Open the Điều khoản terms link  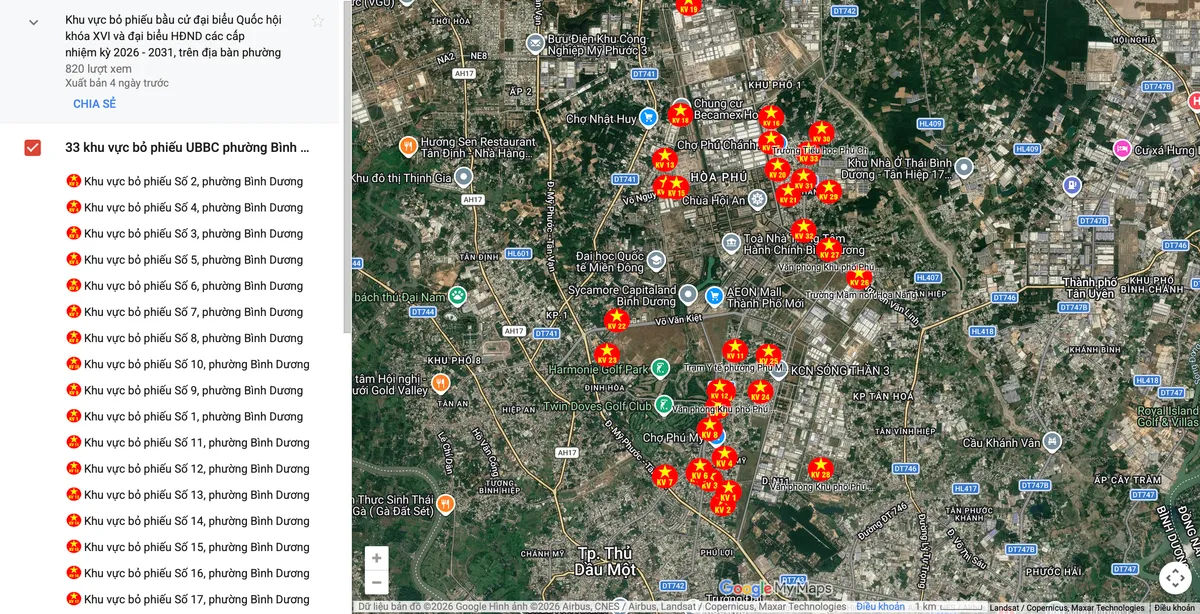[880, 607]
